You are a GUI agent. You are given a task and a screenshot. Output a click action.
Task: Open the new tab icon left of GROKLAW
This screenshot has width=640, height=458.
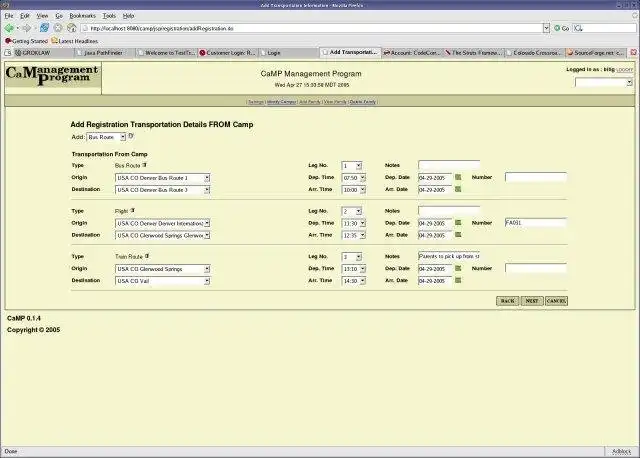[x=8, y=53]
